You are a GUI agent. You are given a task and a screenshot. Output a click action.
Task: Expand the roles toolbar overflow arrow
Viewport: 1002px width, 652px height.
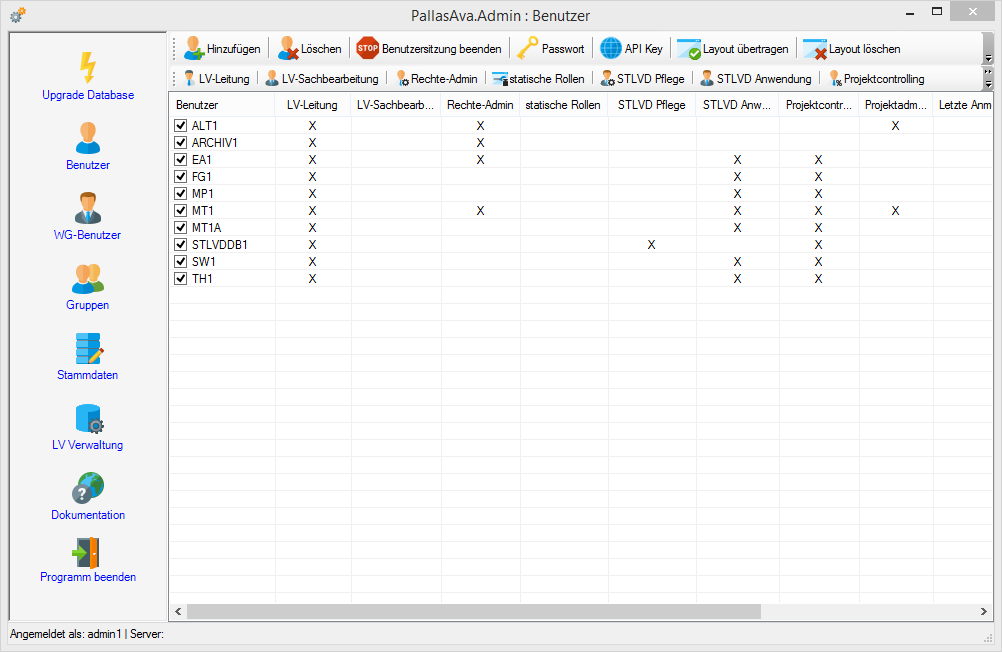point(988,84)
